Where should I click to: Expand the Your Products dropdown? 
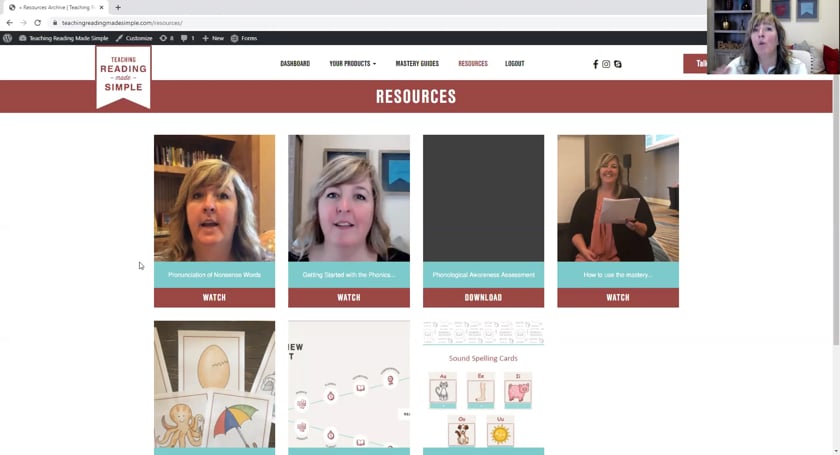click(x=352, y=63)
